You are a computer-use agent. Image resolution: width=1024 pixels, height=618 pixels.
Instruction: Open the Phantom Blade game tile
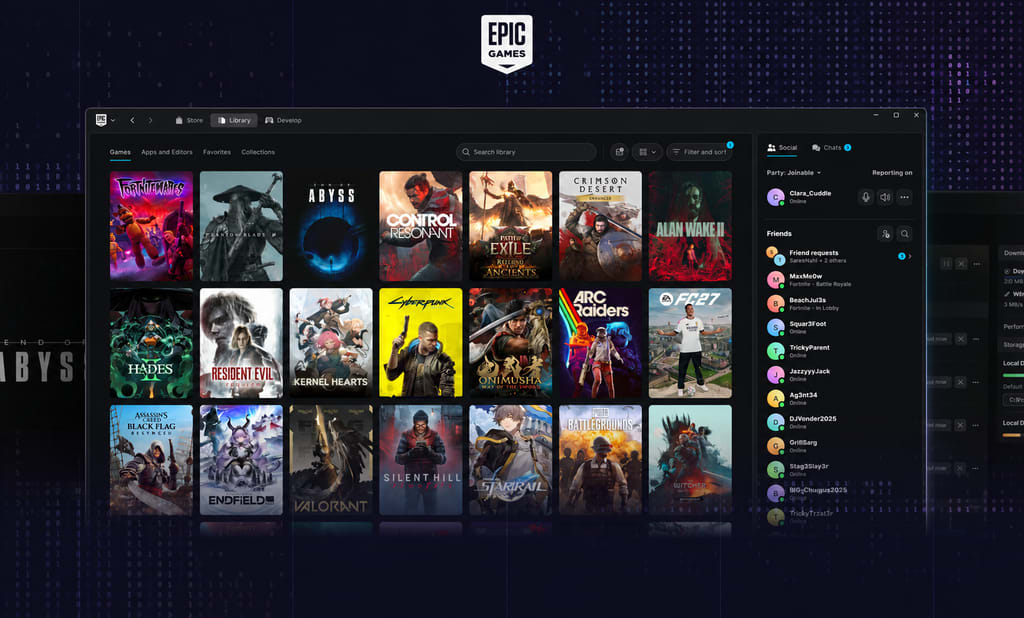pos(241,226)
